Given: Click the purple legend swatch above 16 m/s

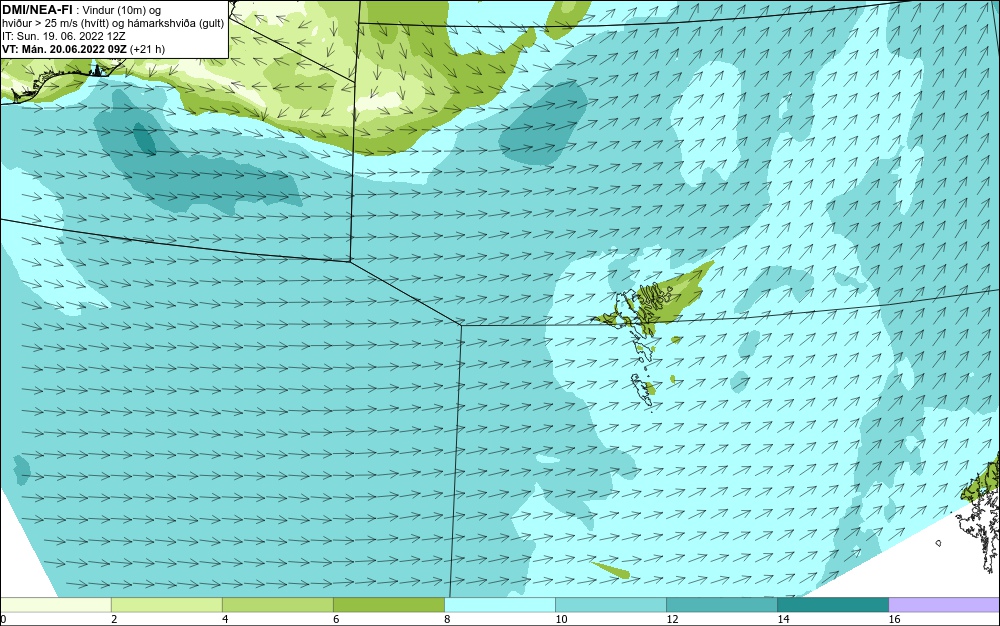Looking at the screenshot, I should 945,604.
